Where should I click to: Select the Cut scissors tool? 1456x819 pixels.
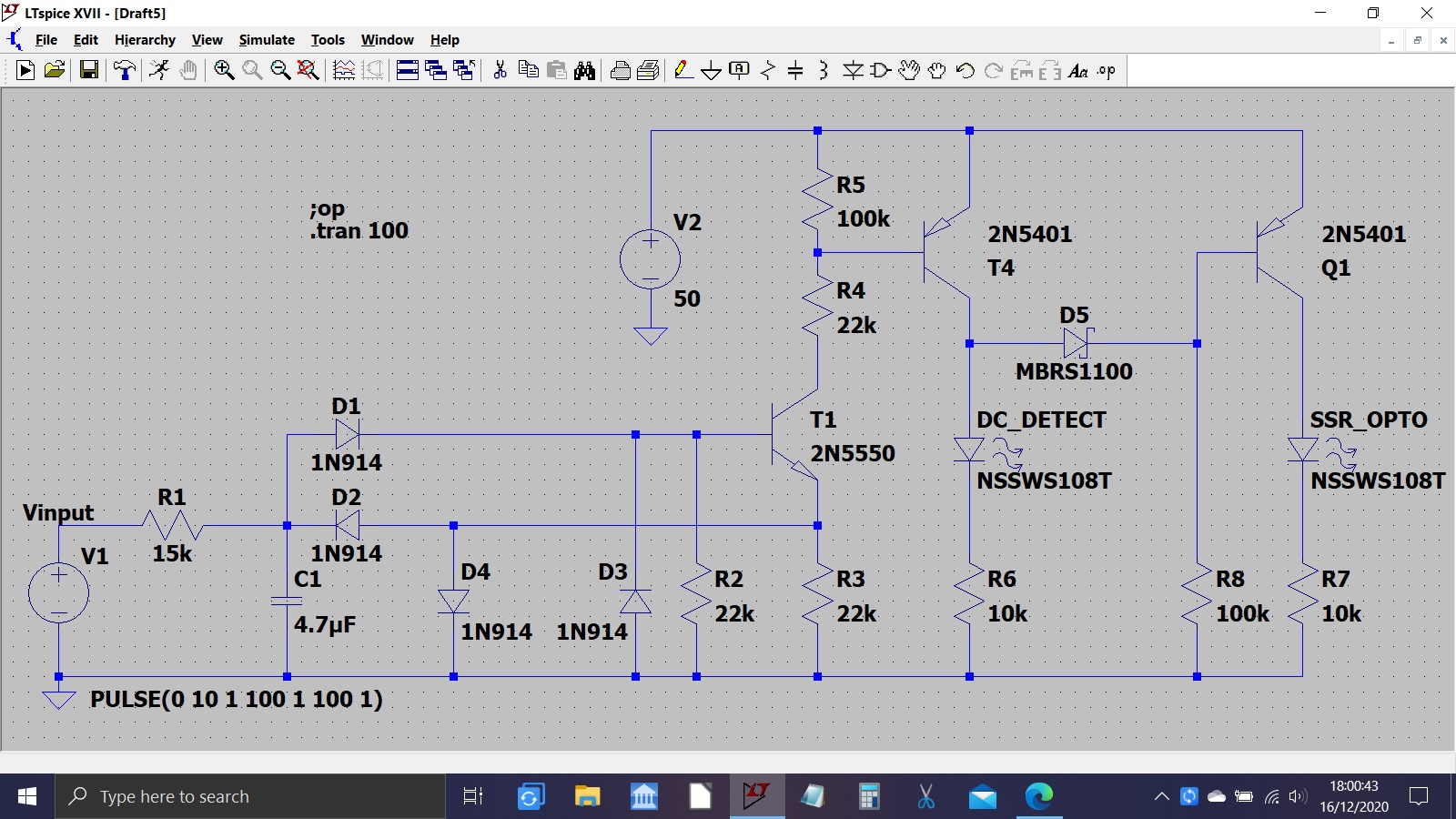click(x=500, y=70)
